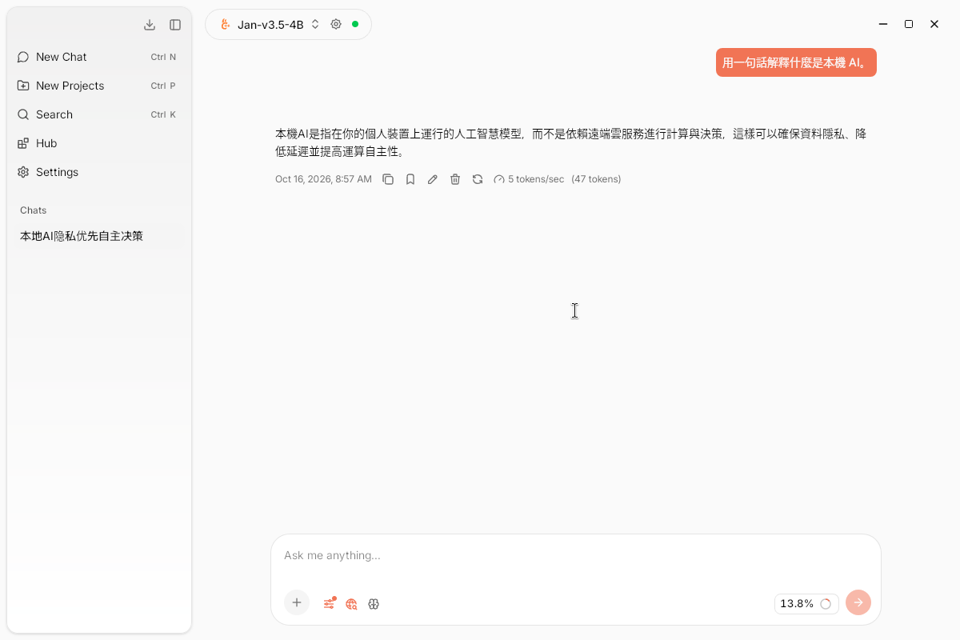
Task: Open Search in the sidebar
Action: [x=97, y=115]
